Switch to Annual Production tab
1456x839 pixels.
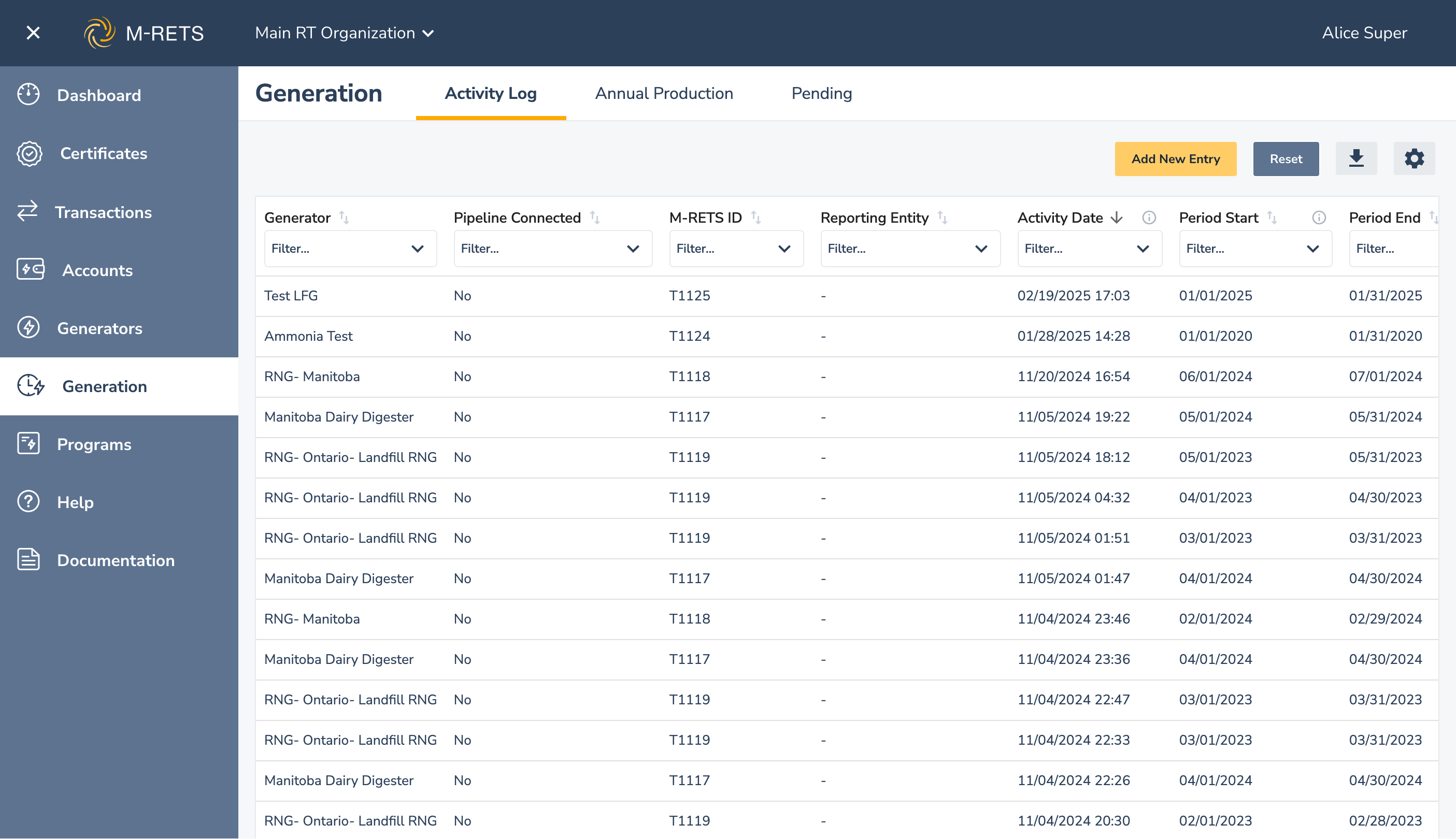664,93
